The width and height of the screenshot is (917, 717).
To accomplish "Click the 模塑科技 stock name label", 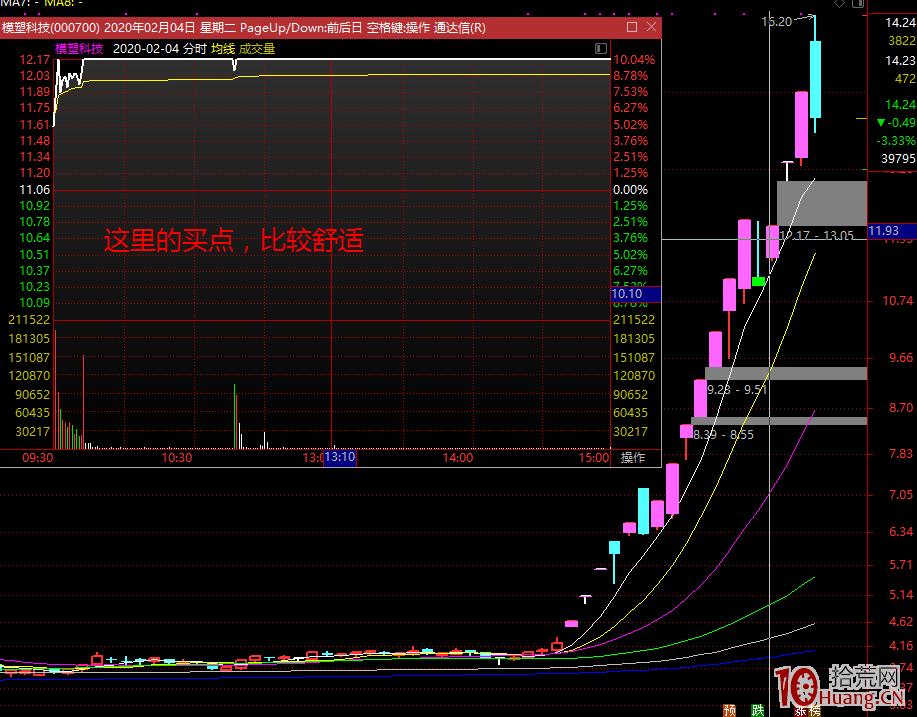I will (x=79, y=48).
